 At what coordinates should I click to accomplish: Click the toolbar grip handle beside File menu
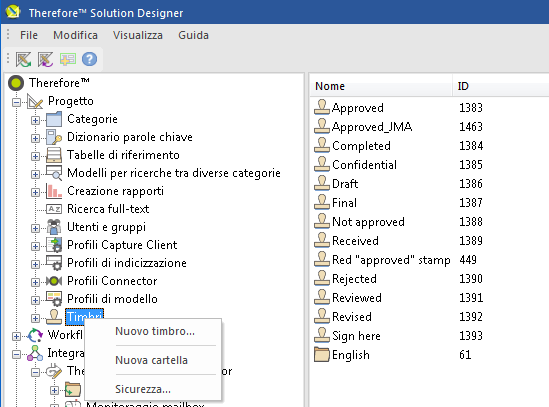pyautogui.click(x=8, y=35)
